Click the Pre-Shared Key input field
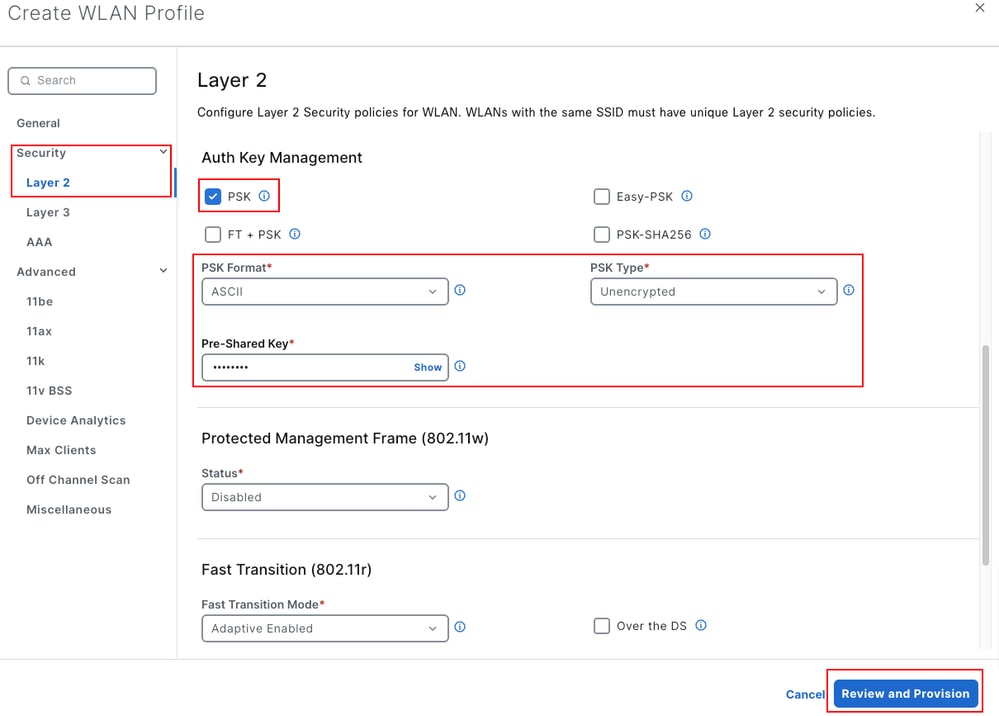 tap(325, 368)
